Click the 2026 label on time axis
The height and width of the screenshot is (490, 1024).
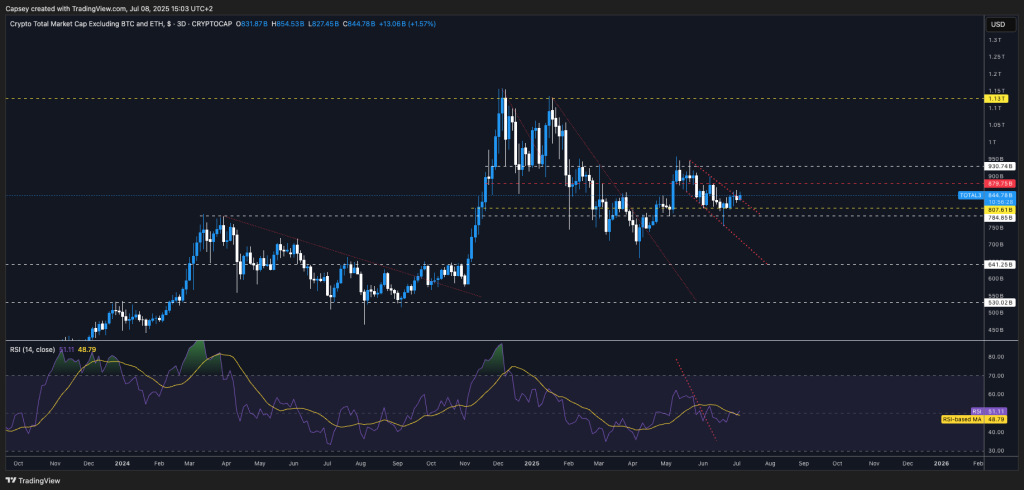point(941,464)
